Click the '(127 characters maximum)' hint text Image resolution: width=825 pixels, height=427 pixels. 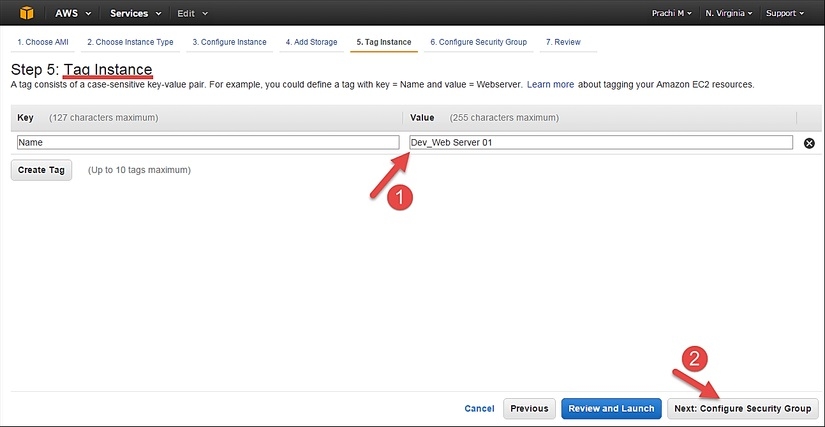103,118
